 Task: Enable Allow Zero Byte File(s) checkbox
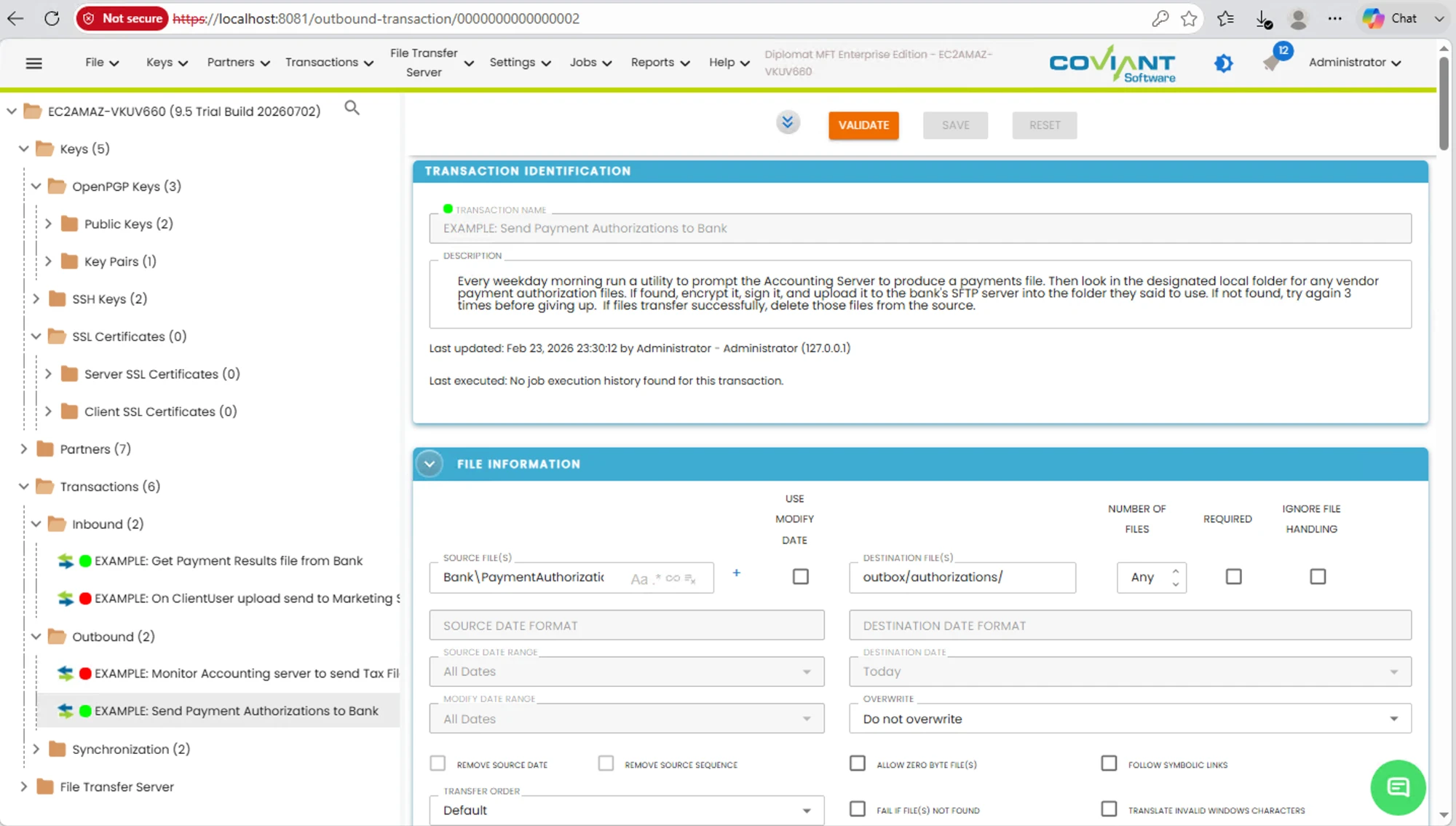[x=858, y=763]
